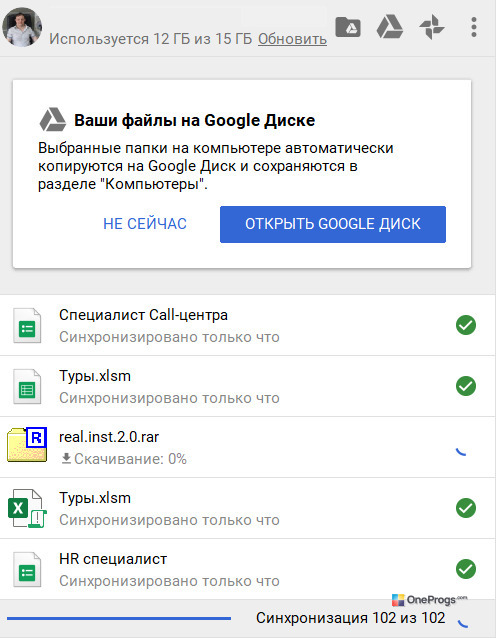Viewport: 499px width, 638px height.
Task: Click the bottom sync status spinner
Action: pyautogui.click(x=463, y=623)
